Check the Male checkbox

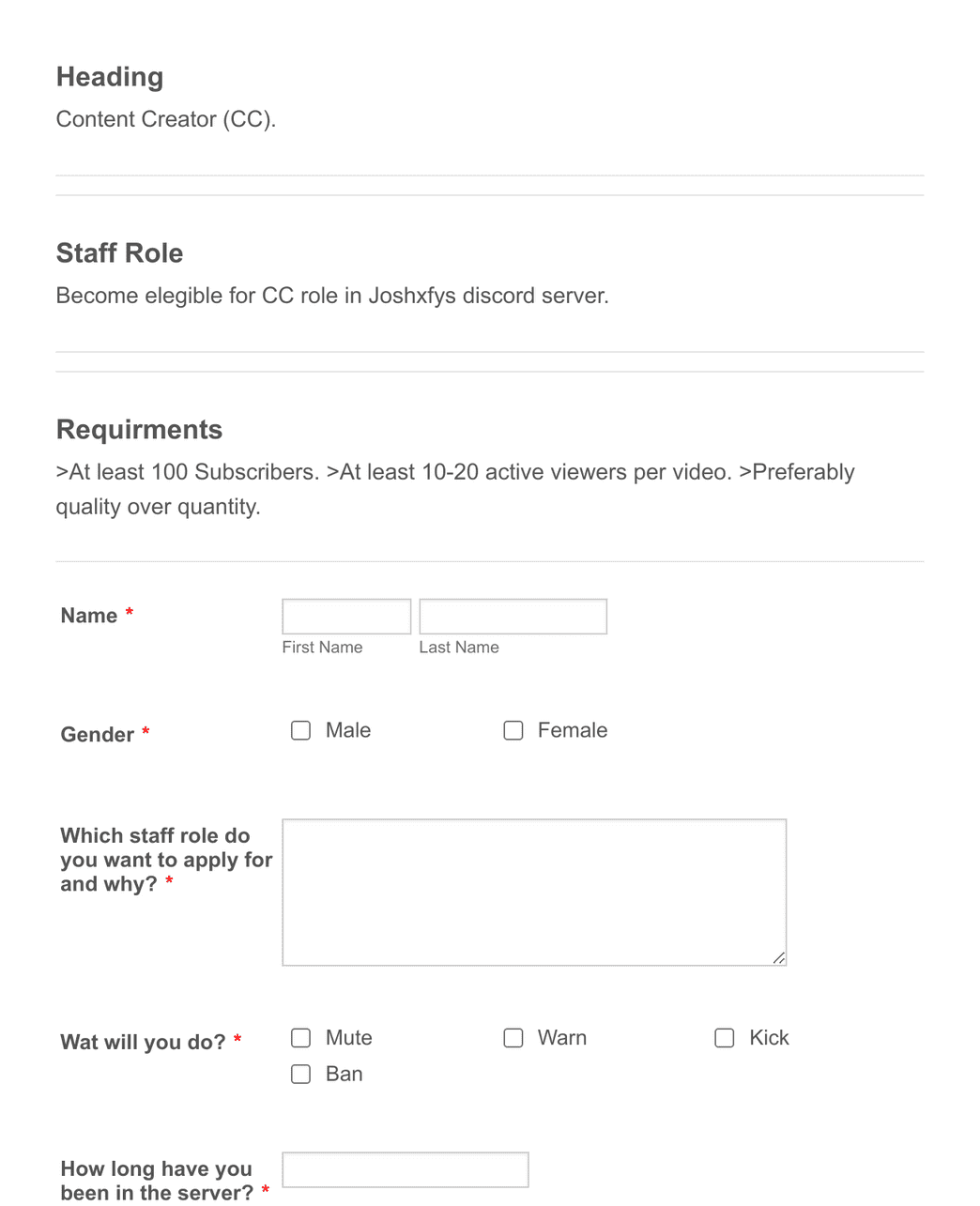pyautogui.click(x=300, y=730)
